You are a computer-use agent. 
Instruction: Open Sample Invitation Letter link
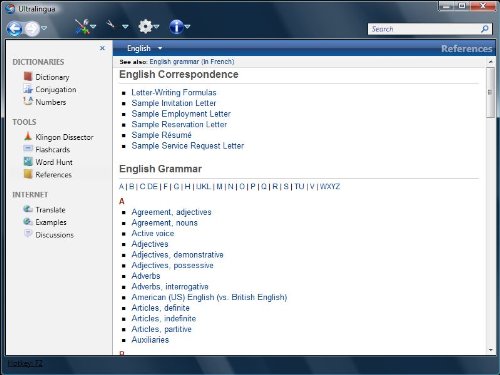tap(174, 103)
